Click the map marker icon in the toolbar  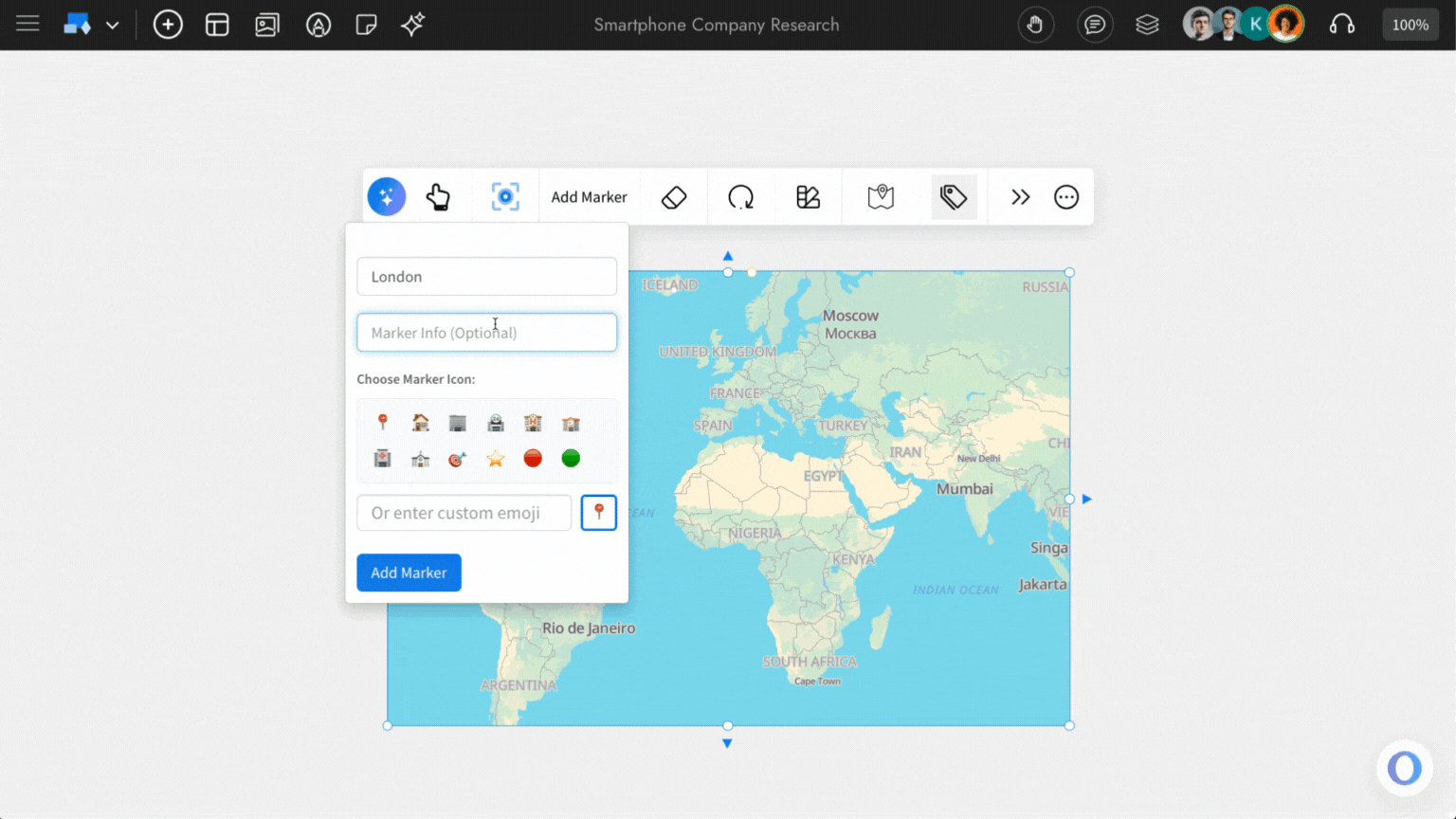881,196
